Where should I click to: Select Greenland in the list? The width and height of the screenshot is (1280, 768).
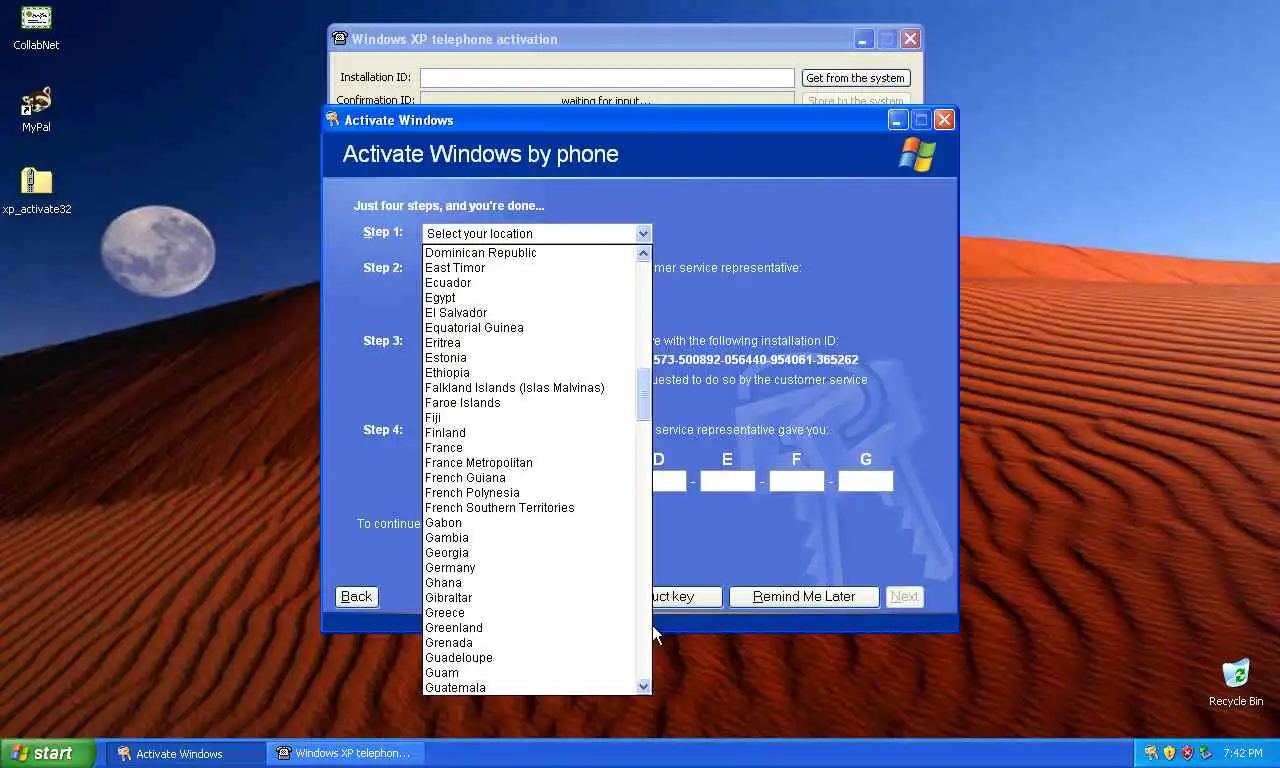pos(530,628)
